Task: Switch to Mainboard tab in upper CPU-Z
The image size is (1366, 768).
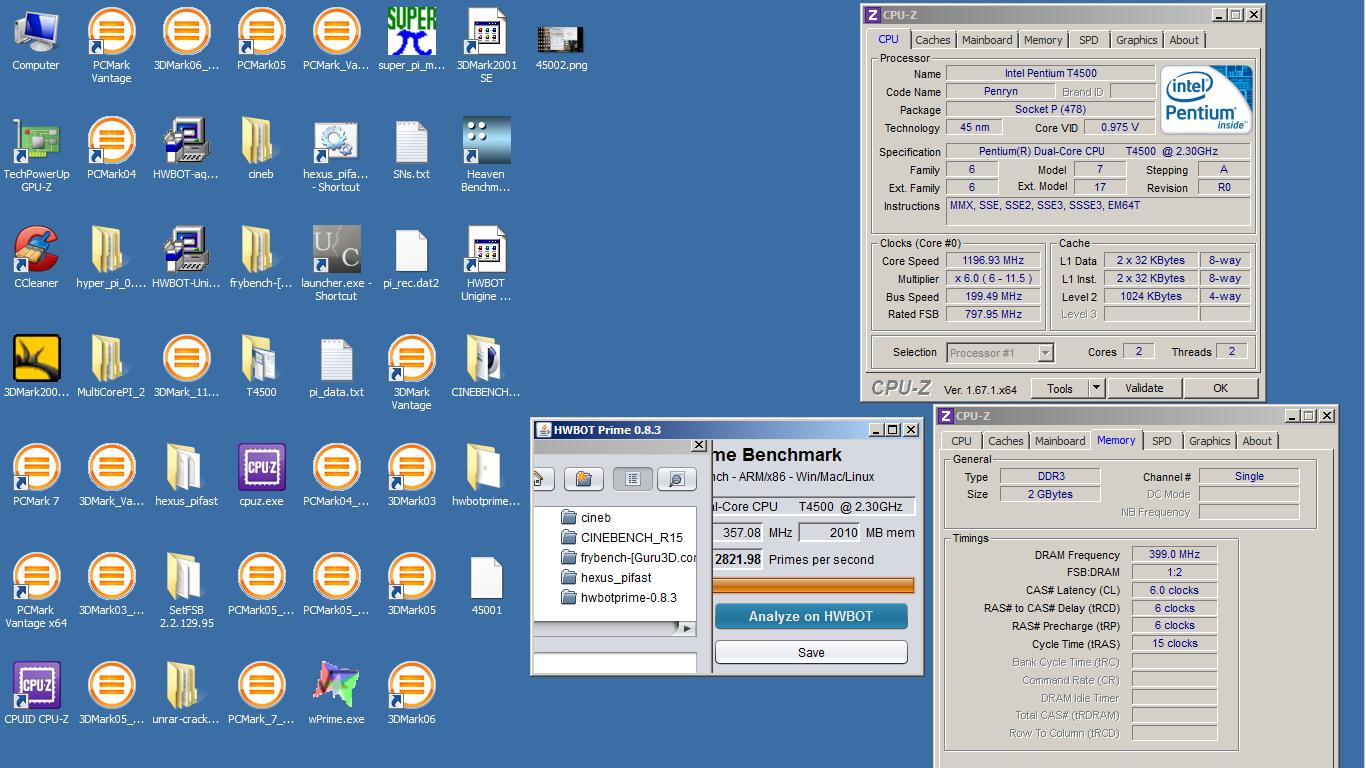Action: click(987, 40)
